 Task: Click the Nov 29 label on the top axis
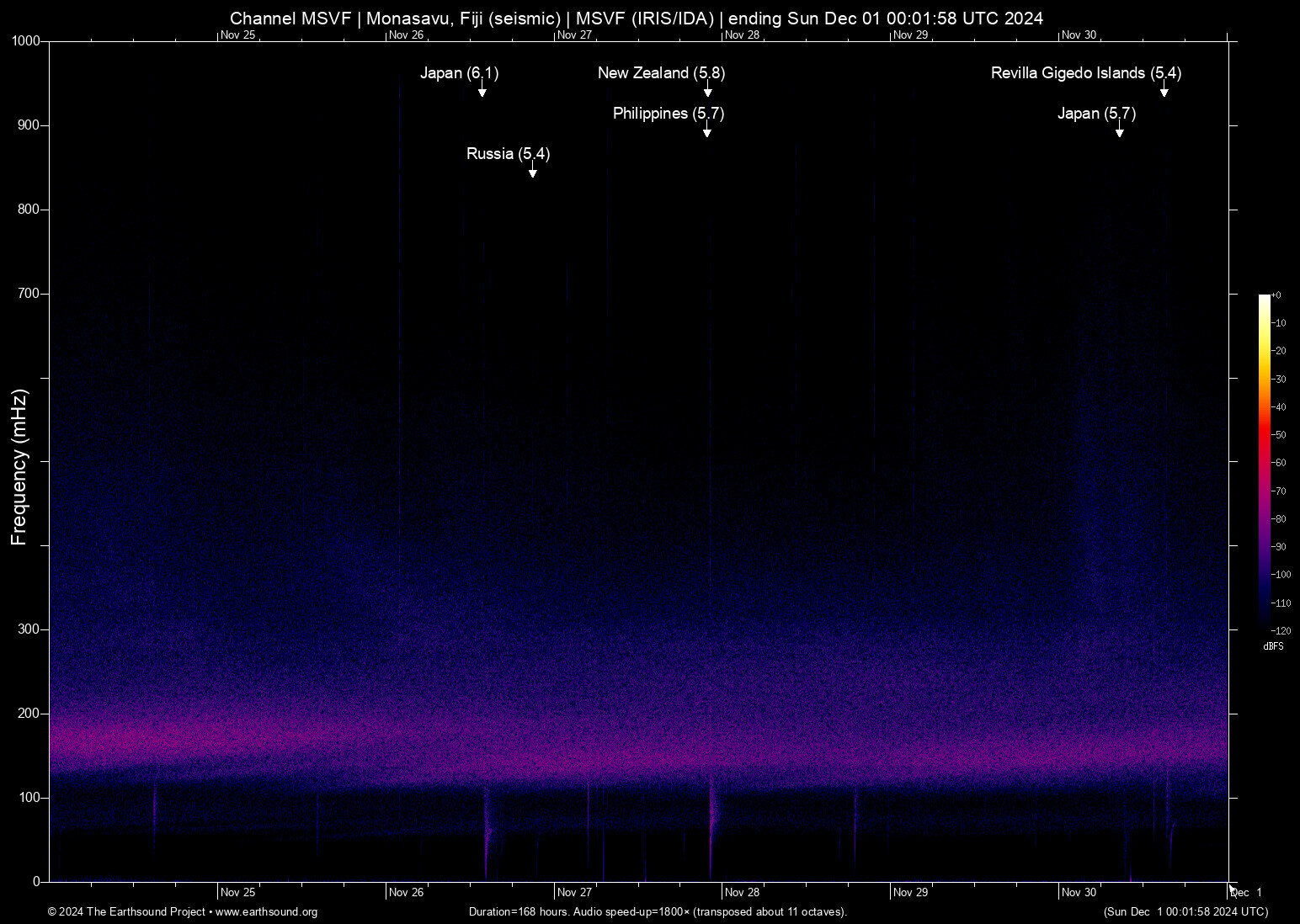pyautogui.click(x=910, y=35)
